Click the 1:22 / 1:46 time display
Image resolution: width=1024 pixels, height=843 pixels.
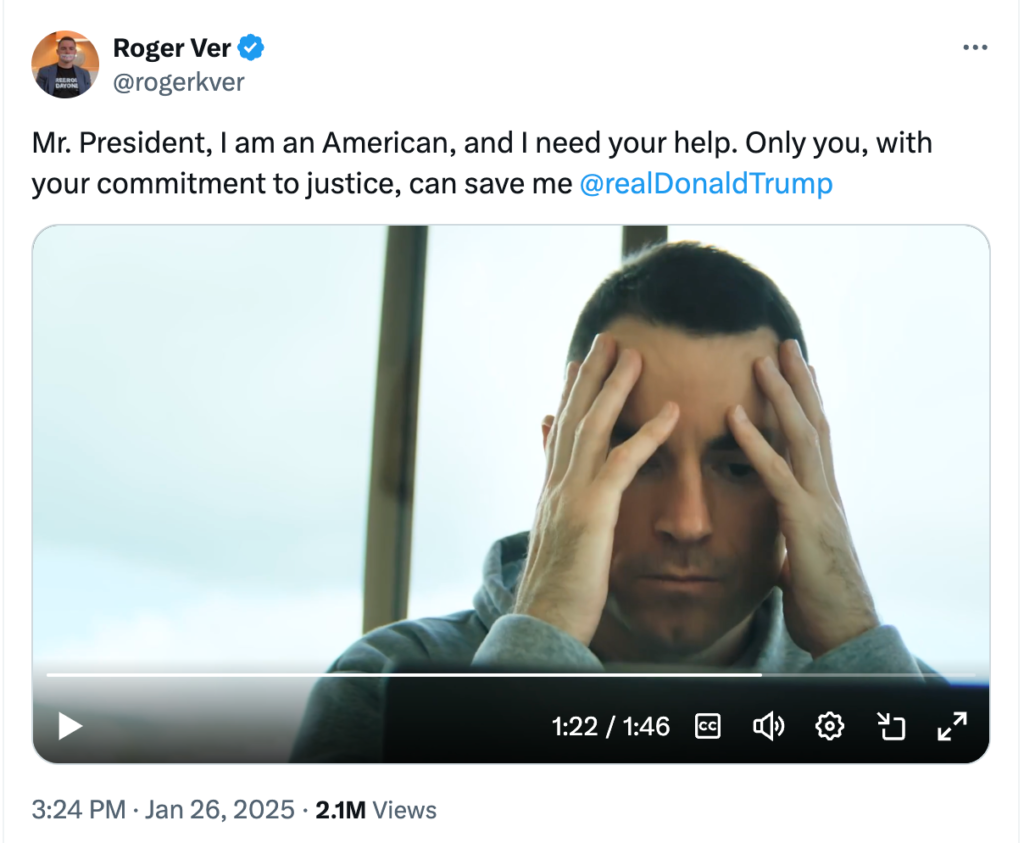[x=610, y=726]
